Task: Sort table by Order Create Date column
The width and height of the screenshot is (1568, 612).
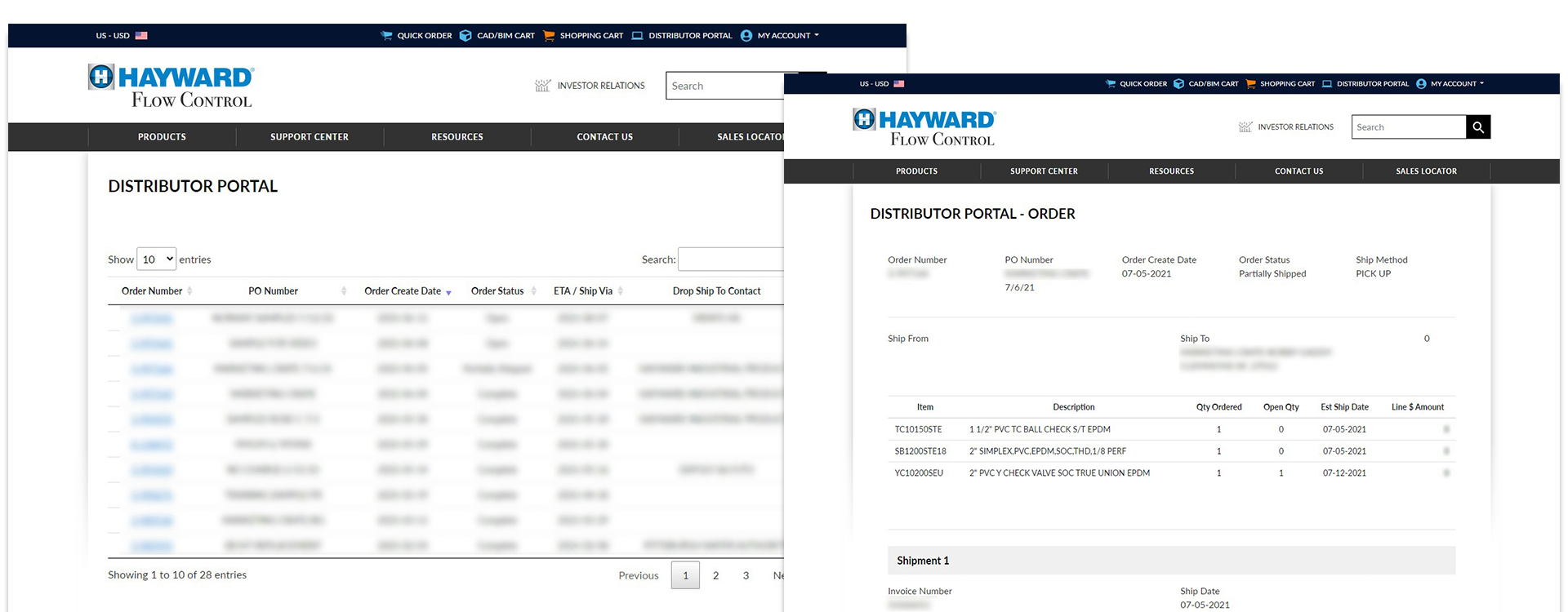Action: pyautogui.click(x=408, y=291)
